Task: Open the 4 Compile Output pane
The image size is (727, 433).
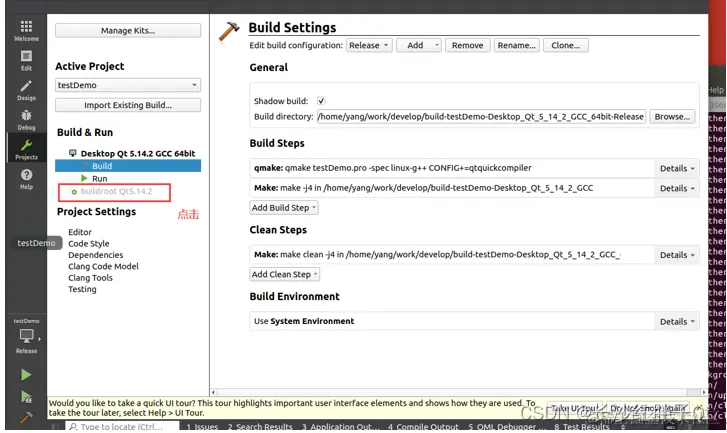Action: point(423,427)
